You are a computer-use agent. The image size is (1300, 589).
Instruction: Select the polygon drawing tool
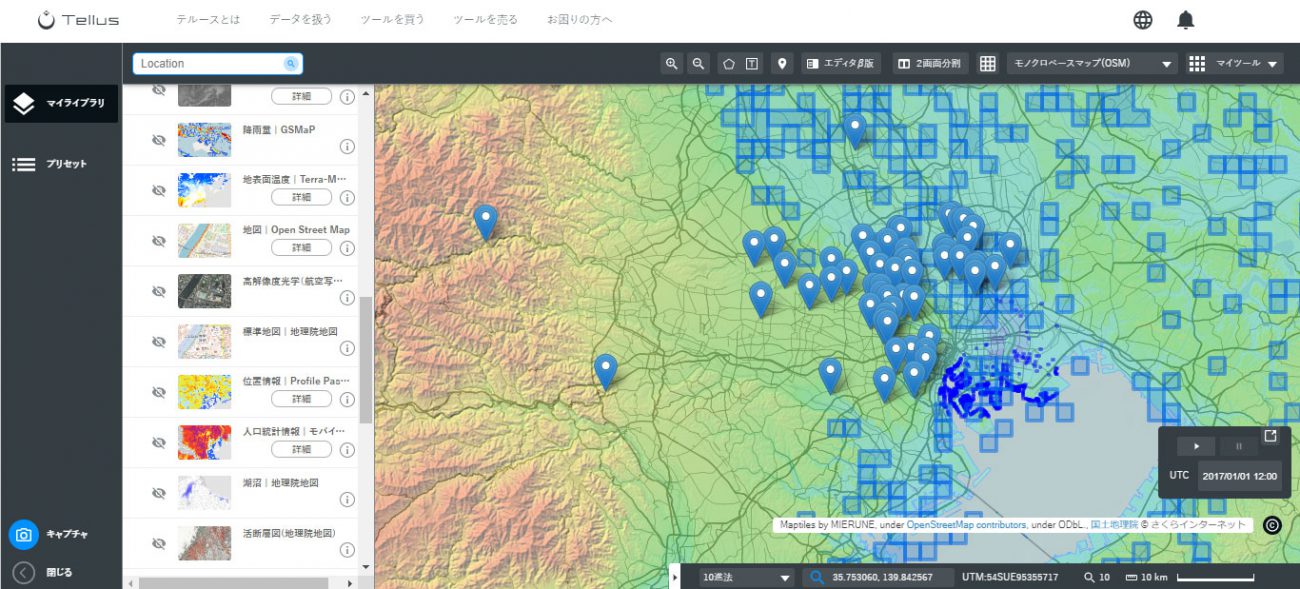click(729, 63)
